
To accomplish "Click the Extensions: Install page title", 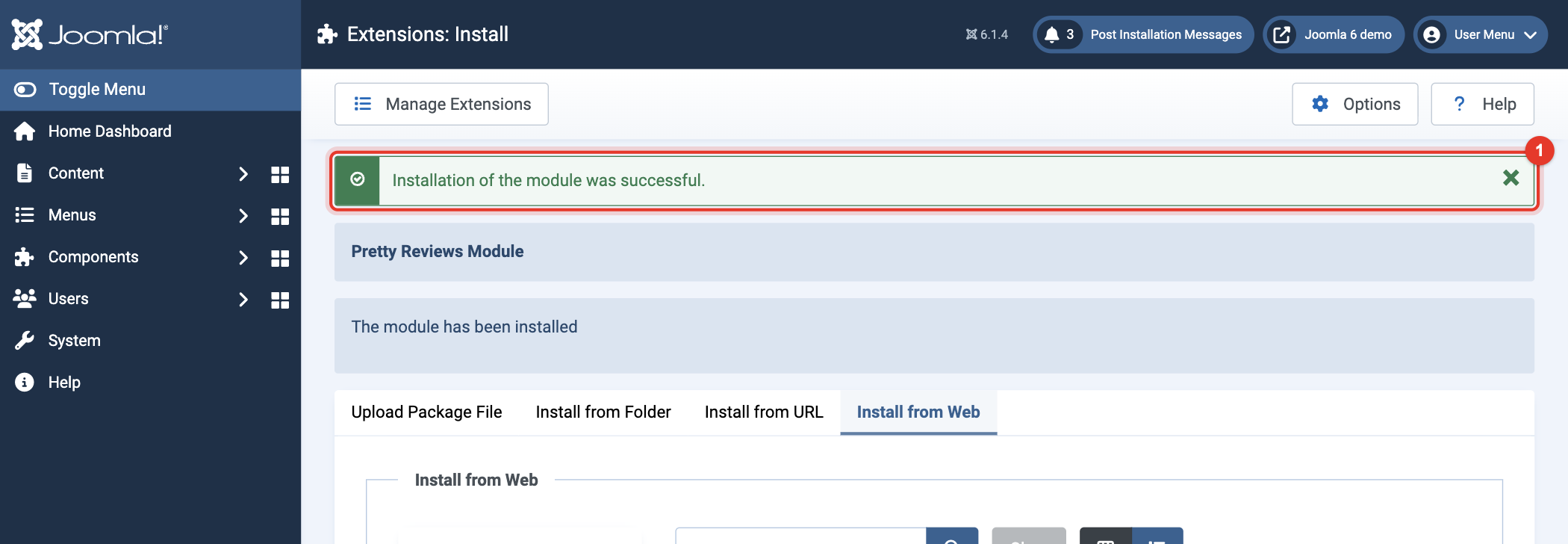I will coord(428,34).
